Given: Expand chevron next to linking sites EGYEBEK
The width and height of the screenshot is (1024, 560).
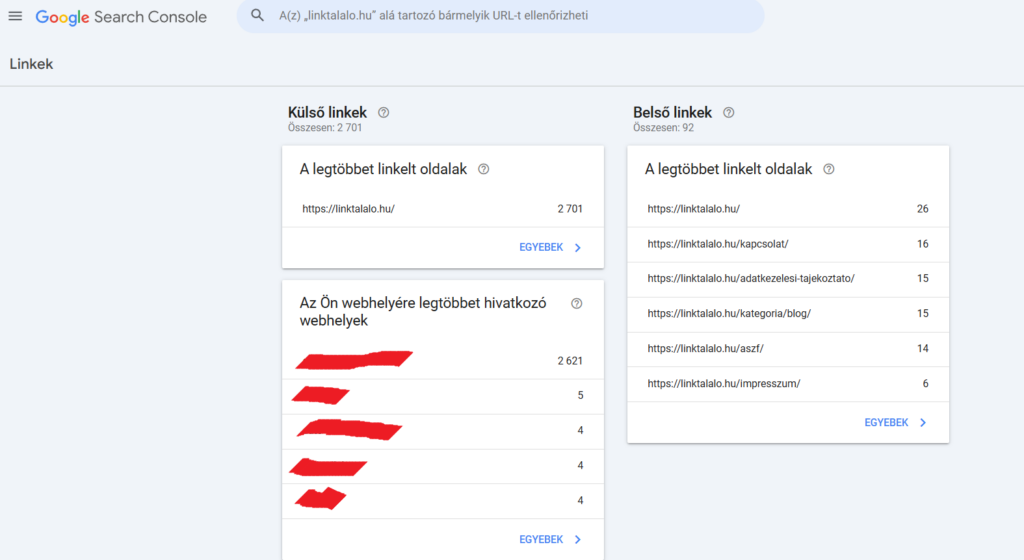Looking at the screenshot, I should point(577,539).
